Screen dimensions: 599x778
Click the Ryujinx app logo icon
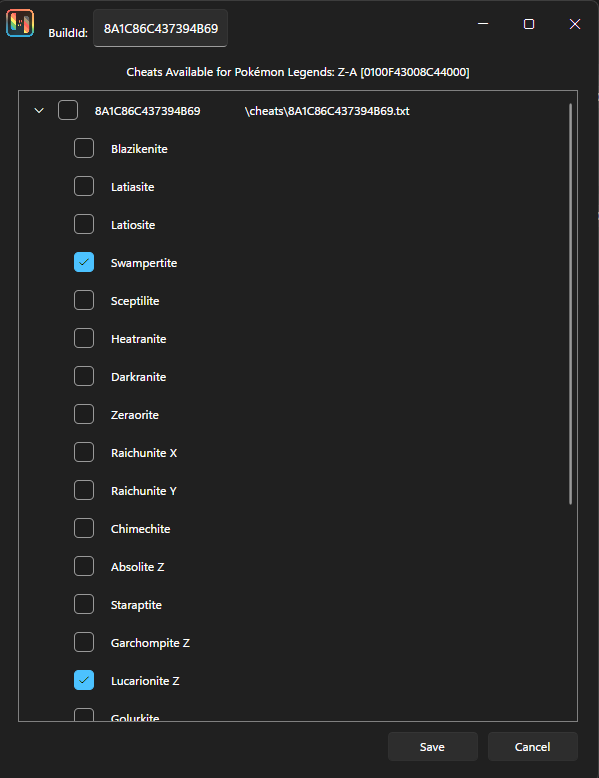click(20, 23)
